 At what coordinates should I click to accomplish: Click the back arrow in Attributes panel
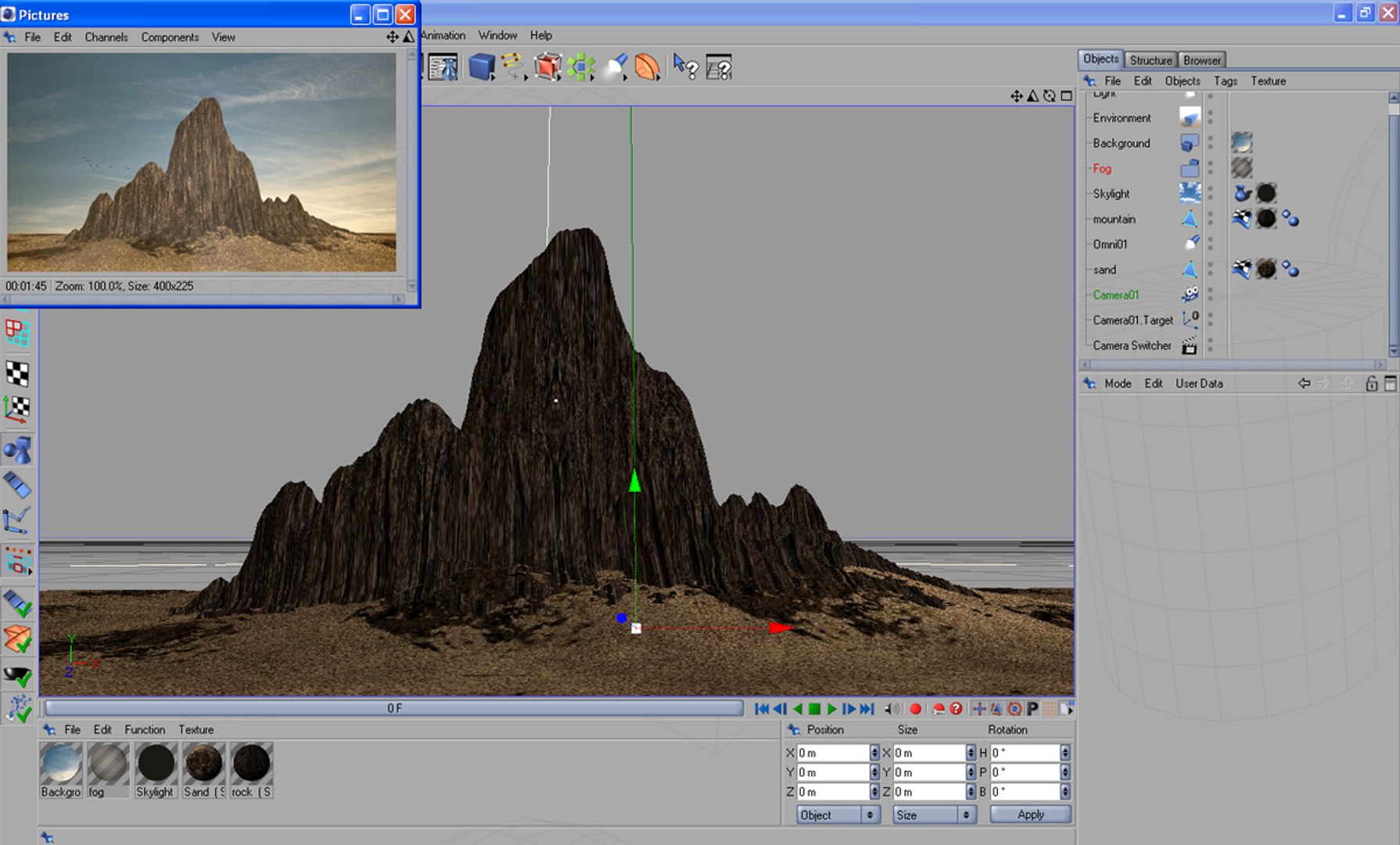click(1304, 383)
